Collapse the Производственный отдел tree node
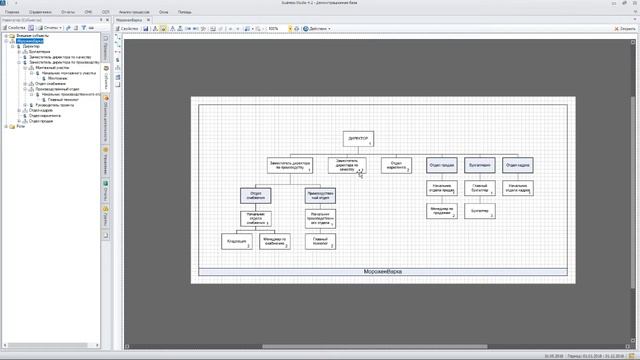The width and height of the screenshot is (640, 360). 25,89
